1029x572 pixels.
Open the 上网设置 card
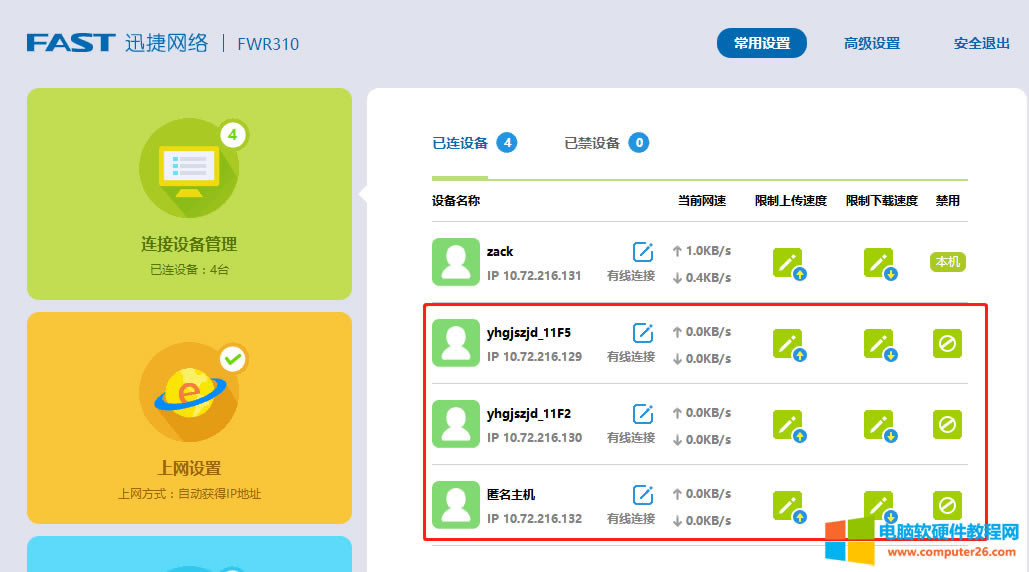point(189,418)
